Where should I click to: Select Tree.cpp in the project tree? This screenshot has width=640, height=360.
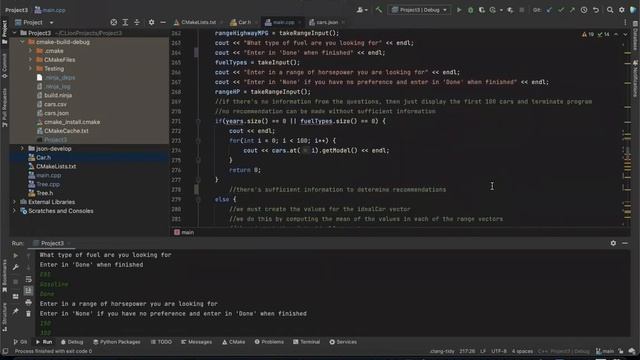click(48, 184)
